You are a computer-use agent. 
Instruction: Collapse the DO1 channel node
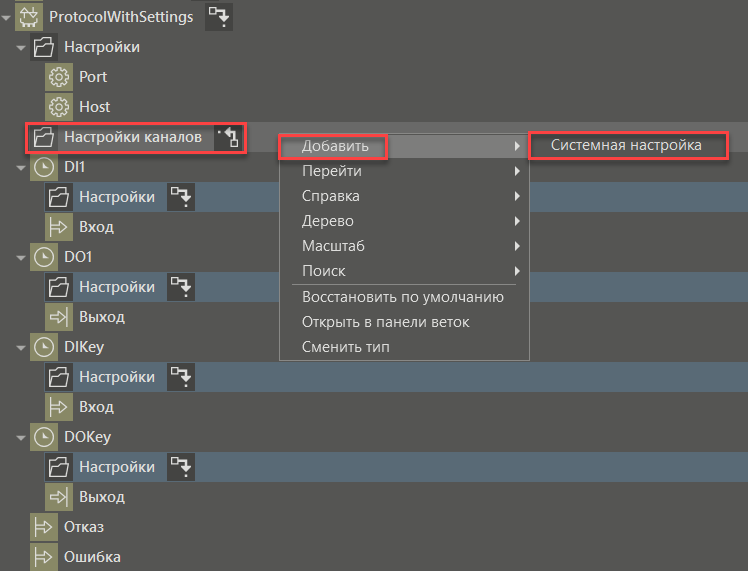click(21, 258)
